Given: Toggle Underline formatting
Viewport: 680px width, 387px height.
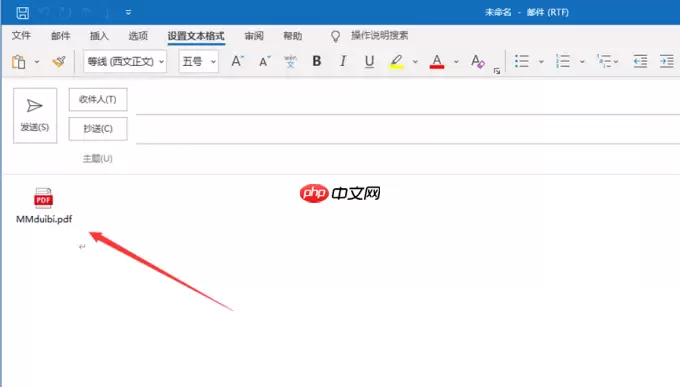Looking at the screenshot, I should [369, 62].
